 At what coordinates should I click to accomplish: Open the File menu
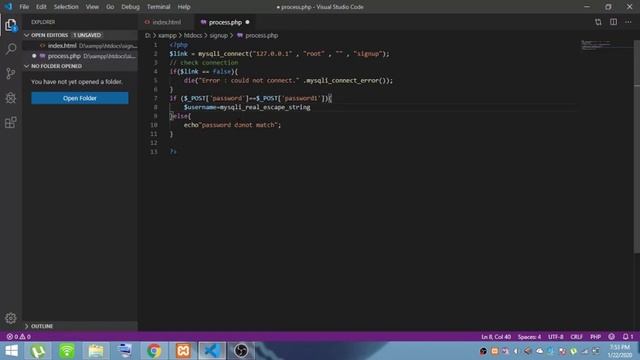(x=24, y=7)
